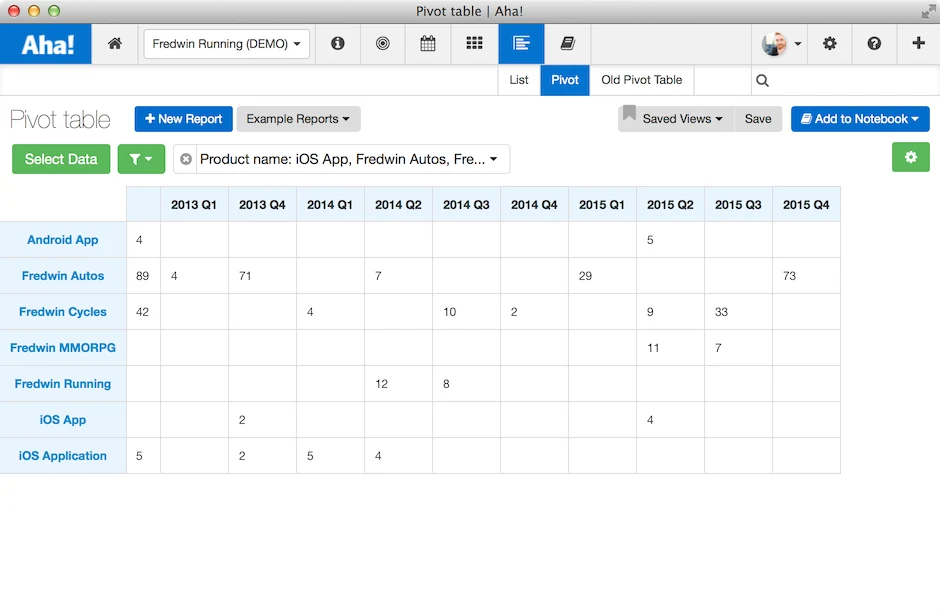940x611 pixels.
Task: Click the 2014 Q3 column header
Action: [x=466, y=204]
